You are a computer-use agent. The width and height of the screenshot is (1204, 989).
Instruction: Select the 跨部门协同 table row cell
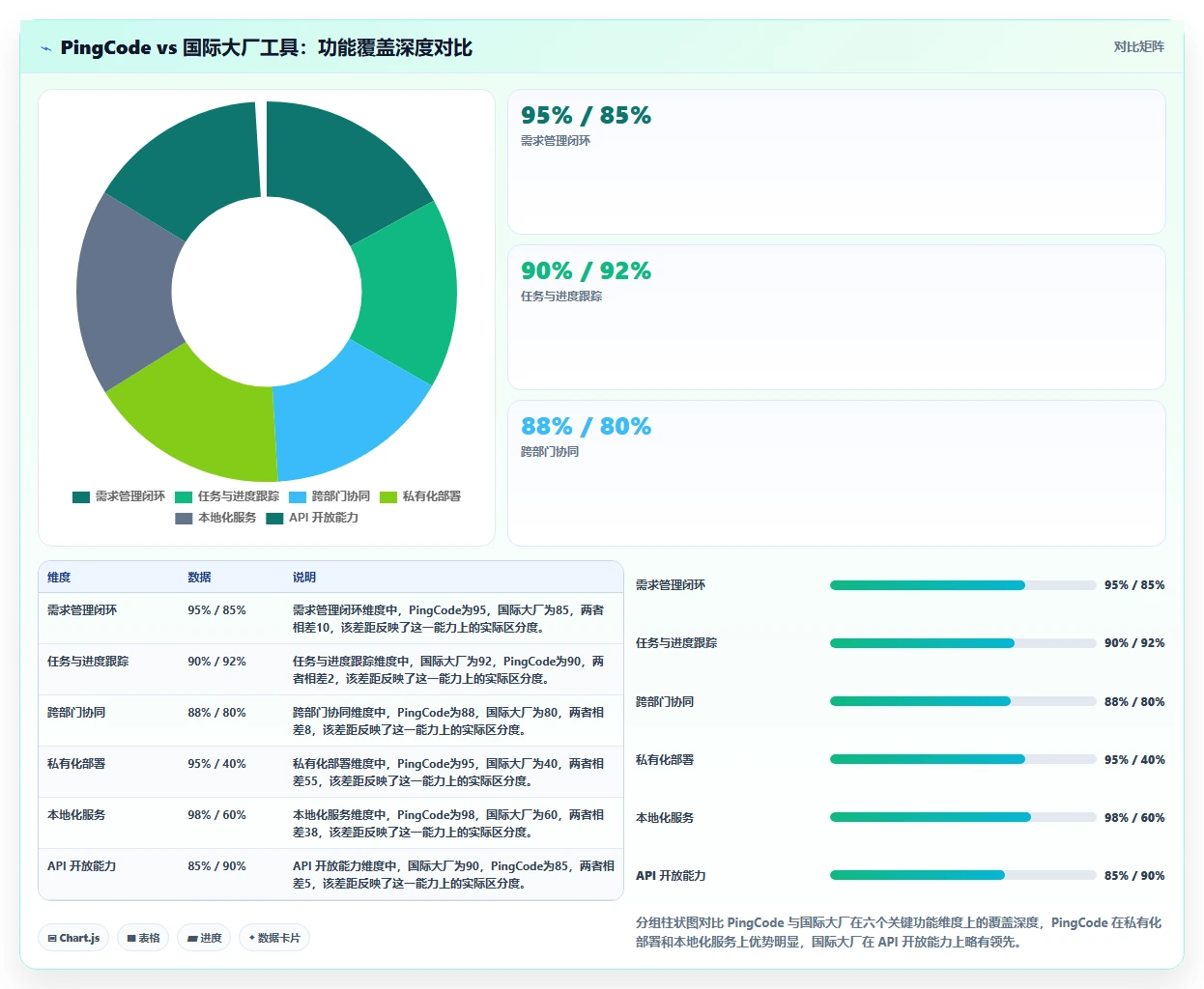[x=76, y=713]
